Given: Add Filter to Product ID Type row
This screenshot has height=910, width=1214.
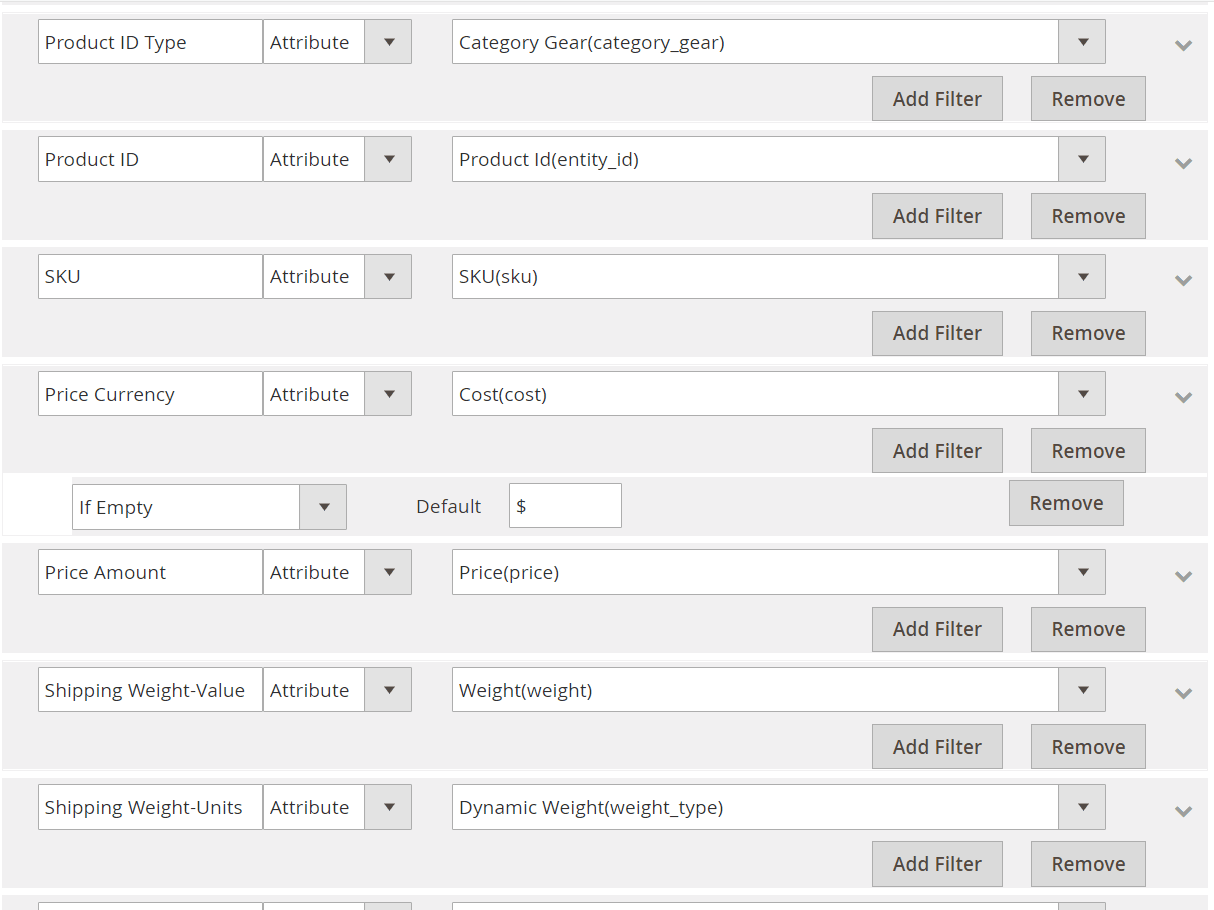Looking at the screenshot, I should (x=937, y=99).
